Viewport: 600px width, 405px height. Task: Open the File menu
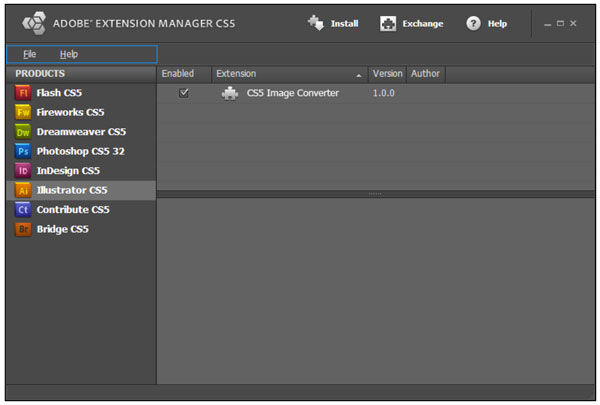point(30,54)
